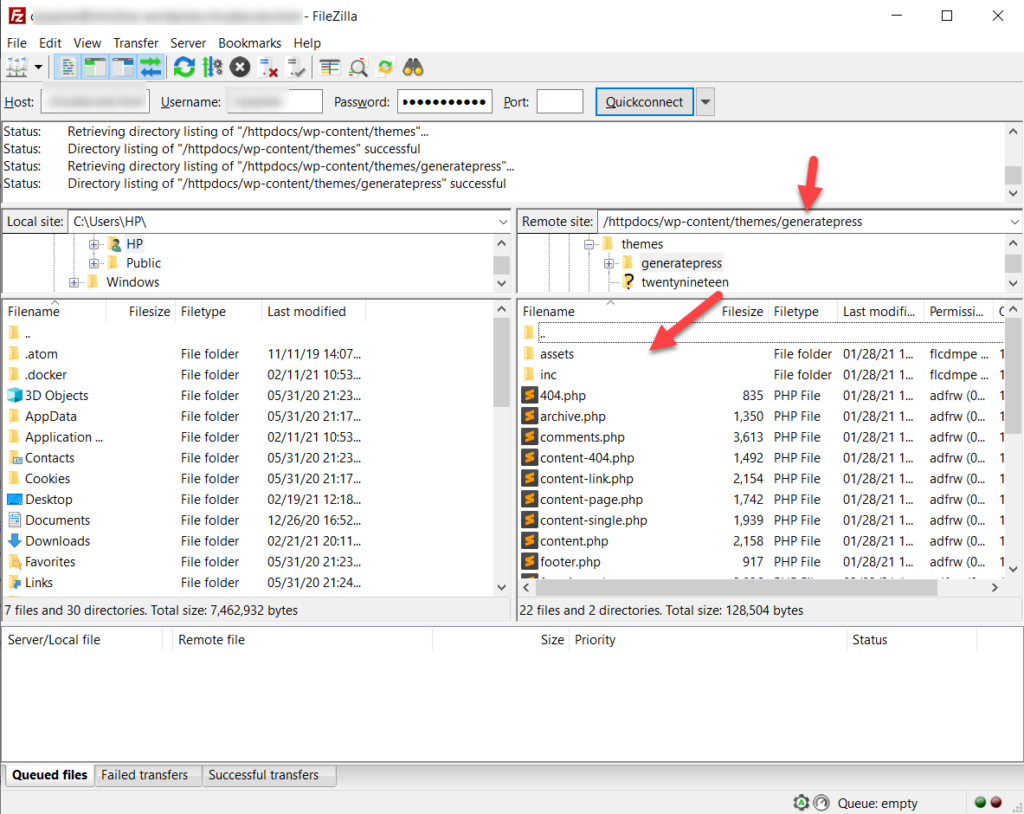Click the Username input field

coord(274,102)
